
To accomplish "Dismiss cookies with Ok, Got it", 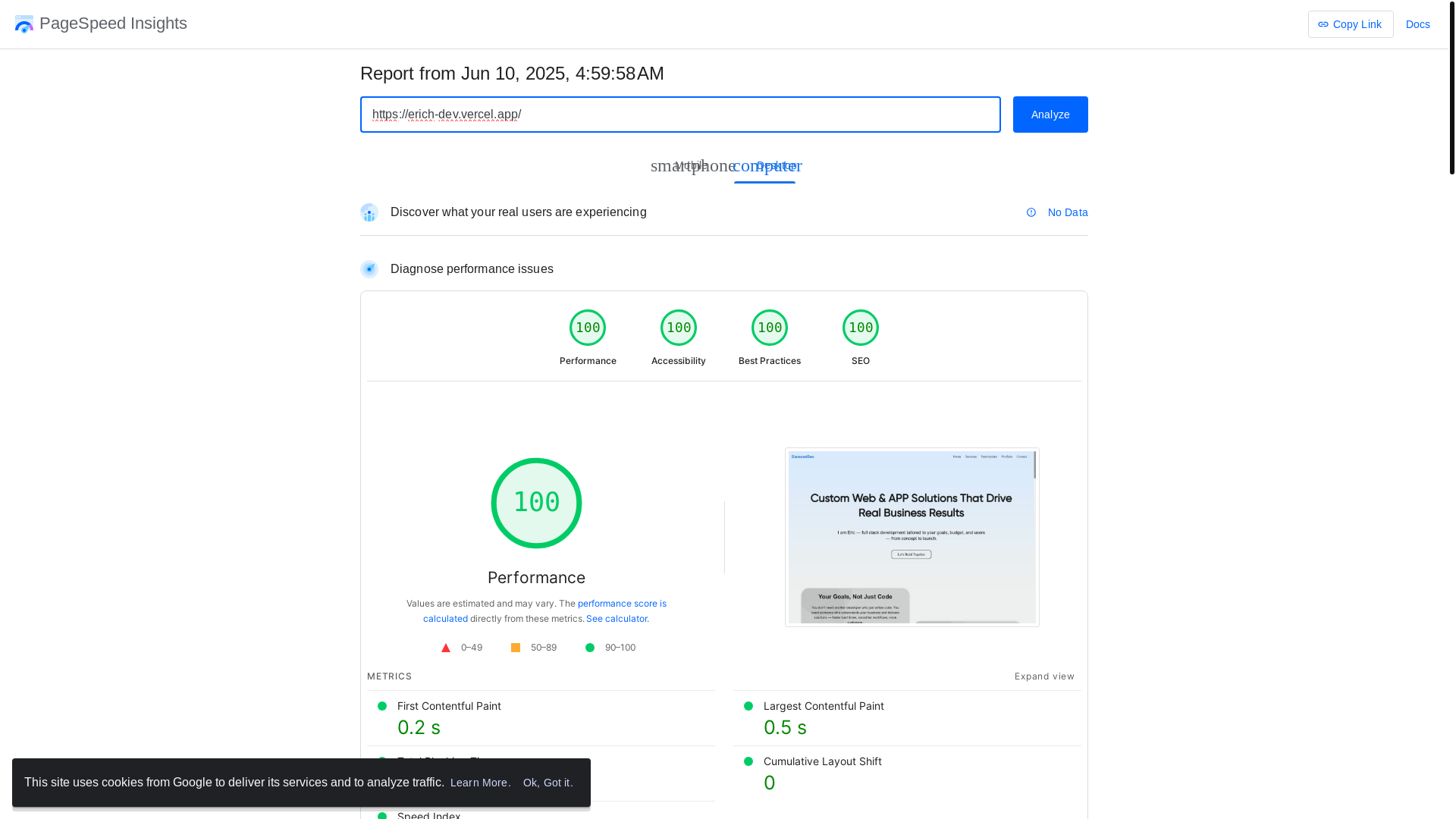I will coord(548,783).
